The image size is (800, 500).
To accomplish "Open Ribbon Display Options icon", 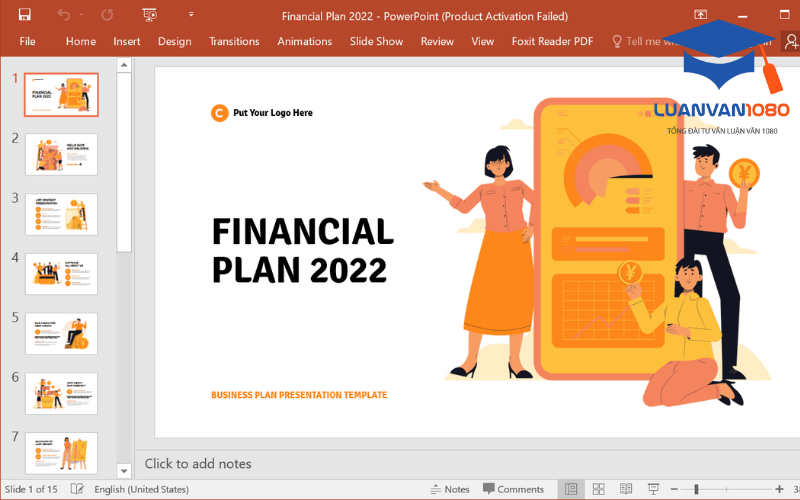I will click(701, 15).
